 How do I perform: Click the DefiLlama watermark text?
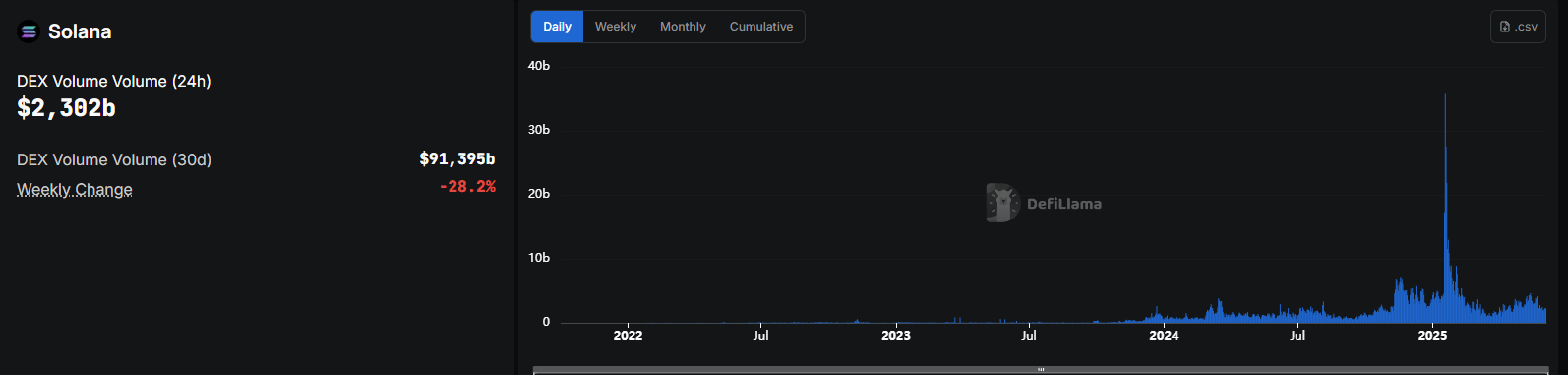tap(1064, 204)
